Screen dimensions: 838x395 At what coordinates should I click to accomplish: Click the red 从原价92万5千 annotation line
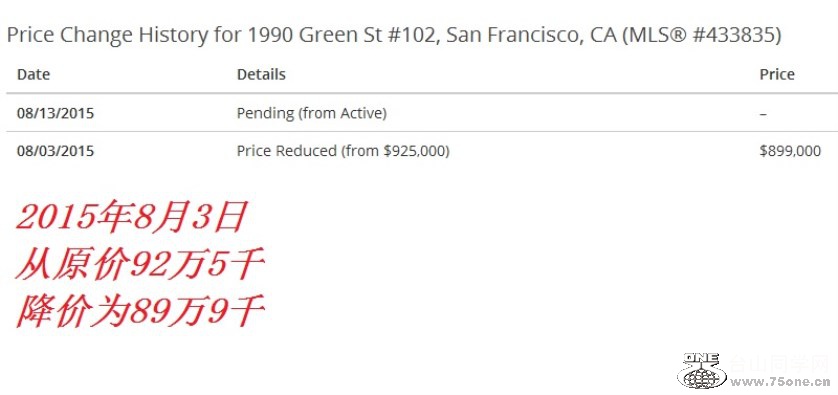coord(141,265)
